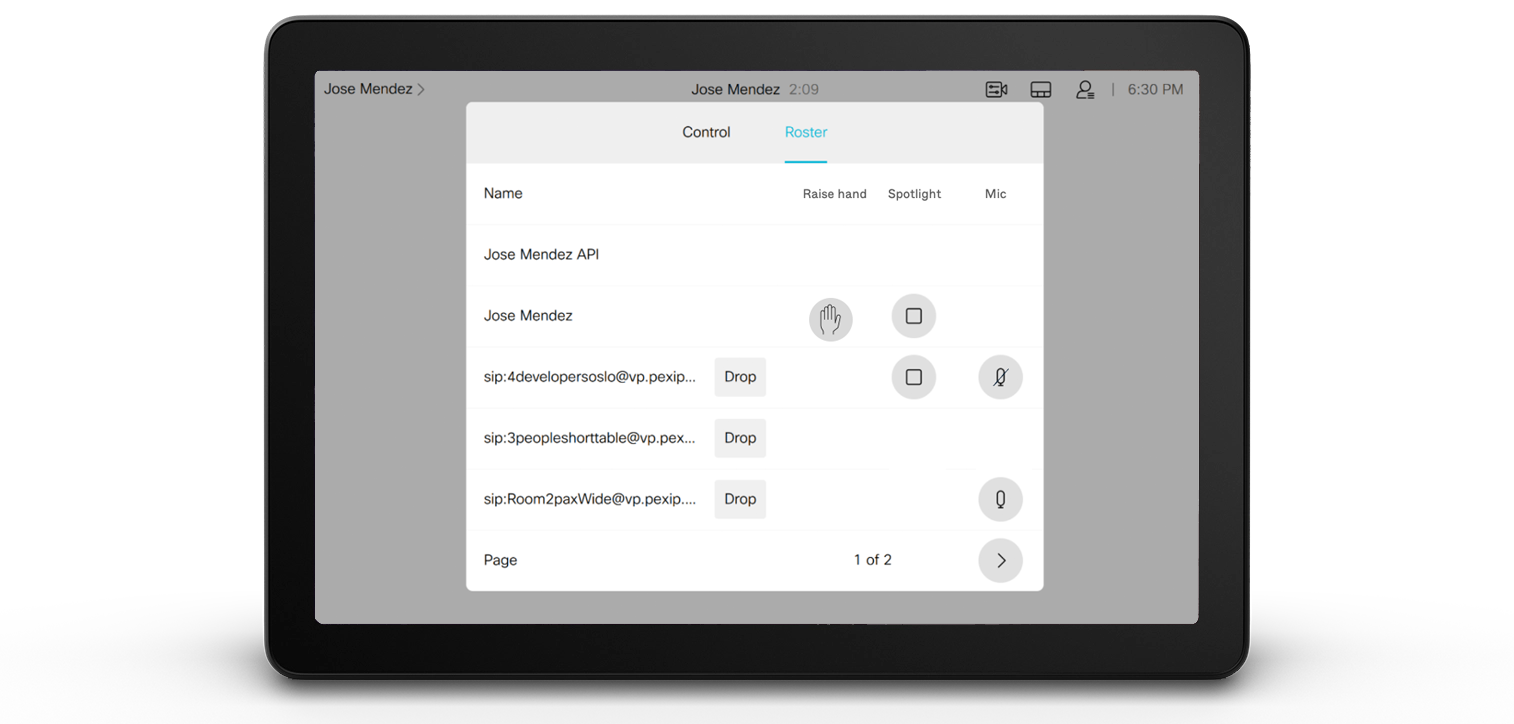Select the Roster tab
The height and width of the screenshot is (724, 1514).
click(x=805, y=132)
